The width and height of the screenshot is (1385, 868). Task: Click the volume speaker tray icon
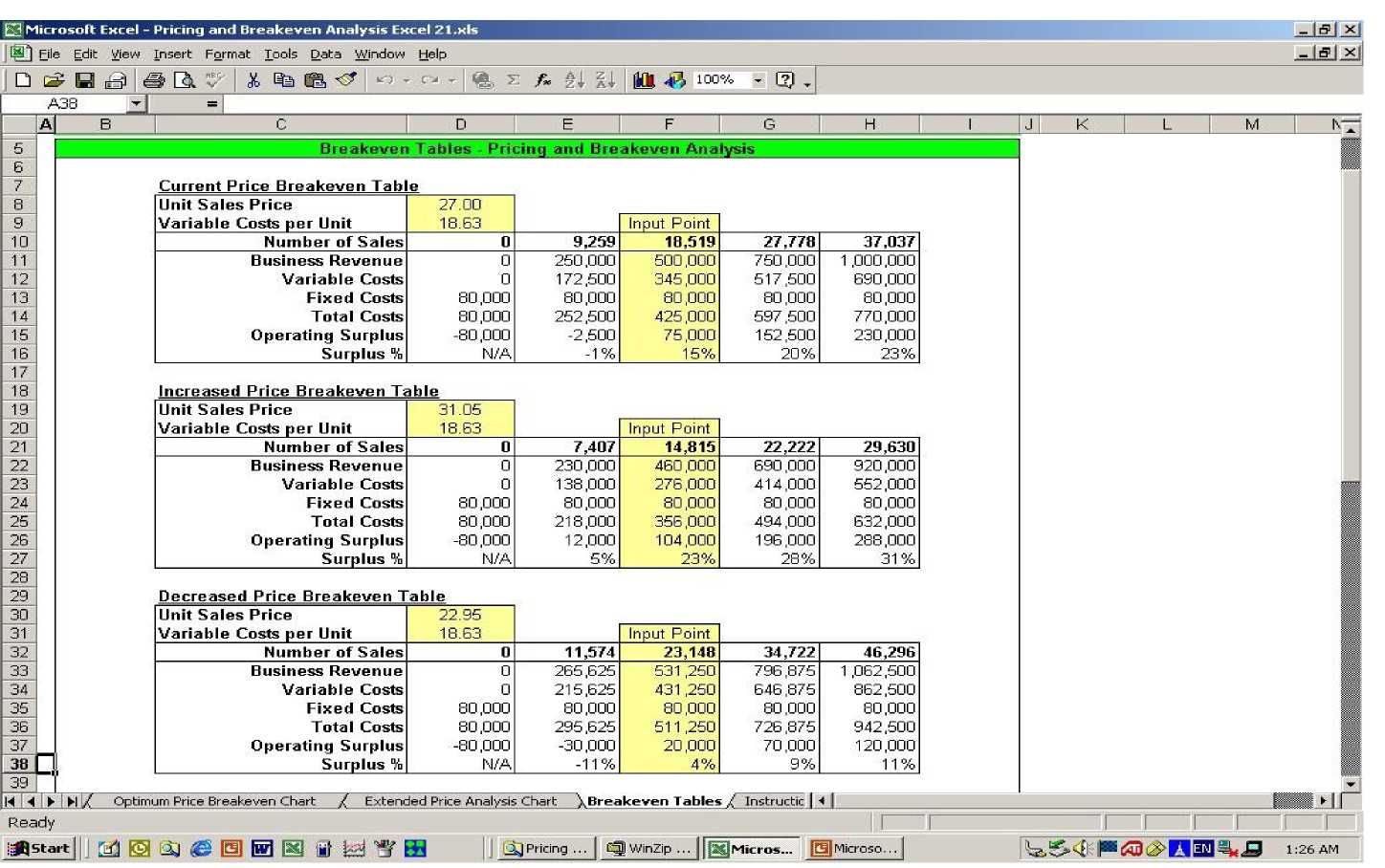1082,849
